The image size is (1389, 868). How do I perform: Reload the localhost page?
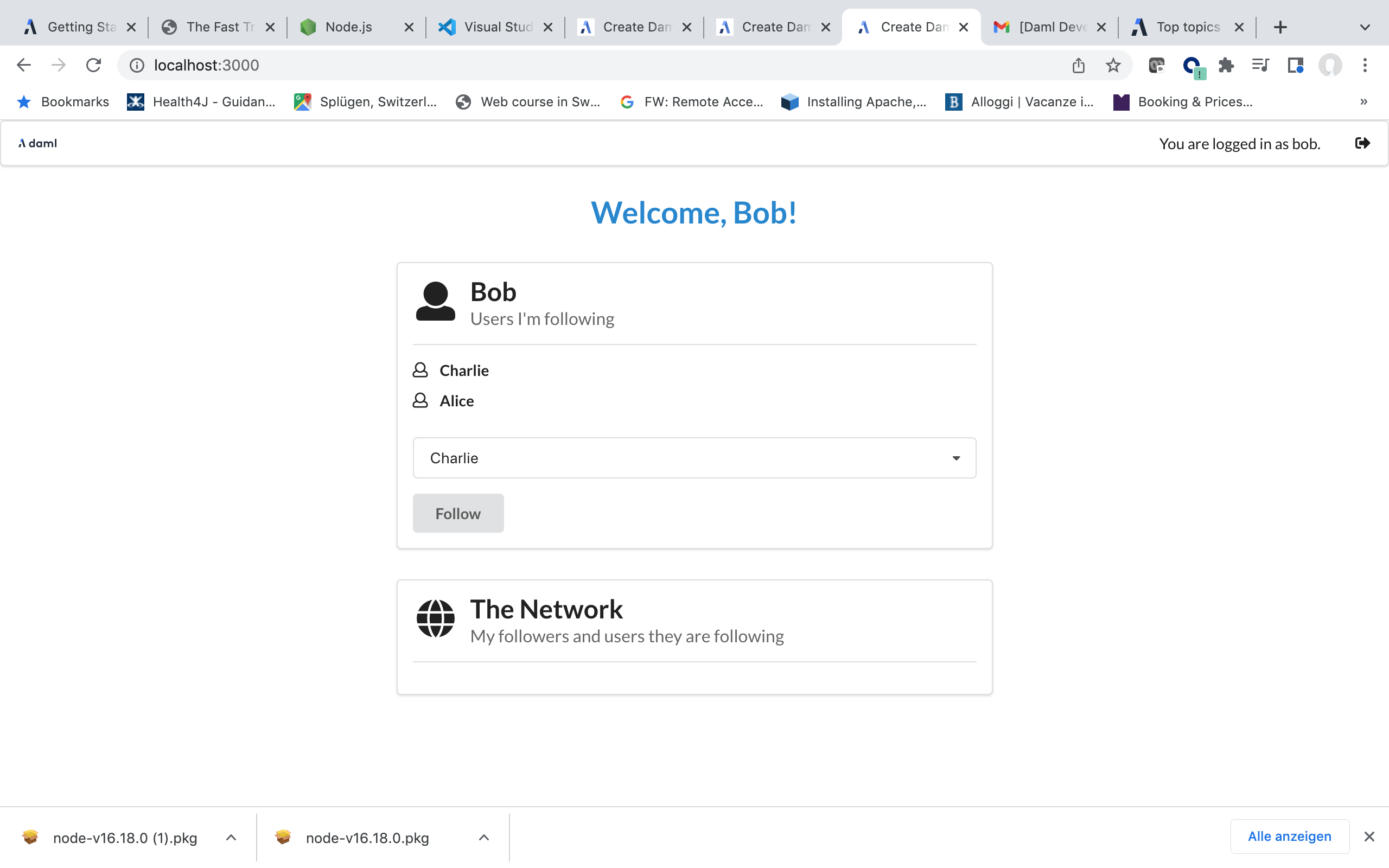93,66
